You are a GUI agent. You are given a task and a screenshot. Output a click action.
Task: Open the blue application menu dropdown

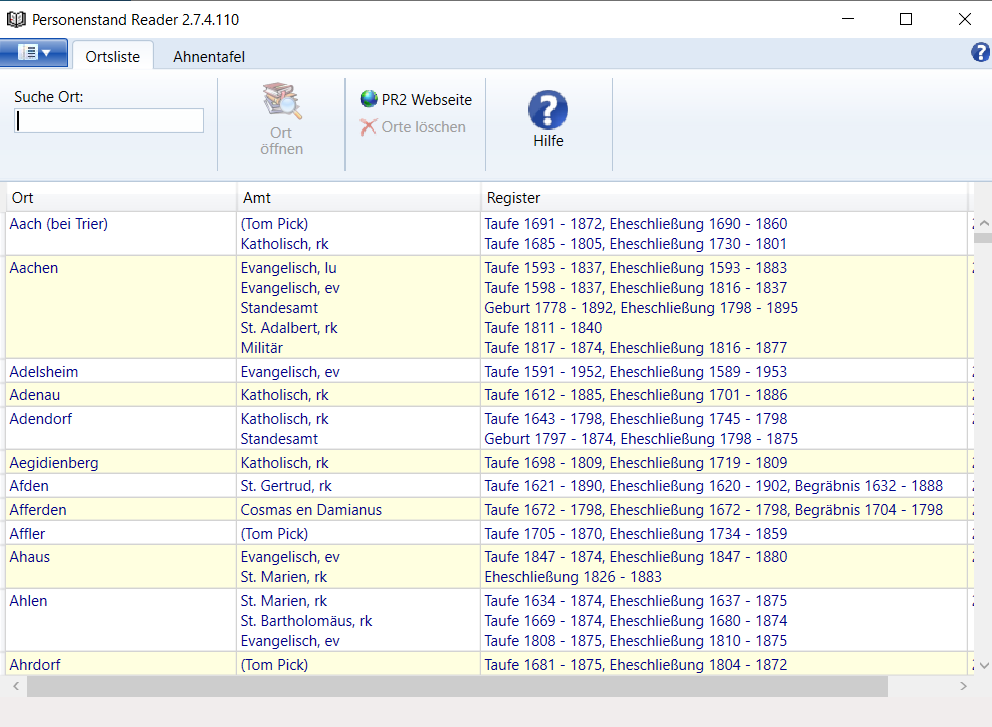pyautogui.click(x=34, y=53)
